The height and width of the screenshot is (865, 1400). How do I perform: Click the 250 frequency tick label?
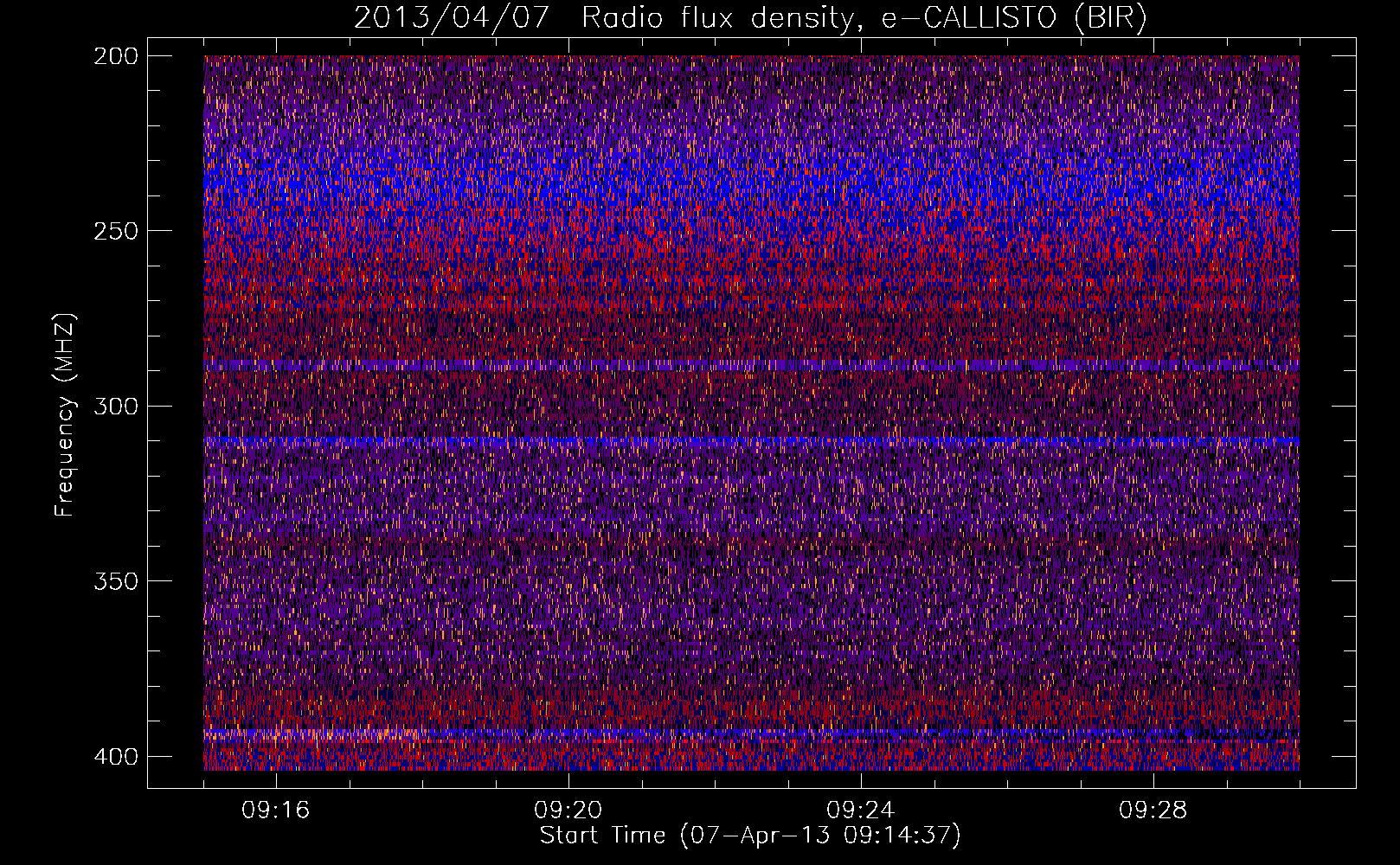(x=115, y=231)
